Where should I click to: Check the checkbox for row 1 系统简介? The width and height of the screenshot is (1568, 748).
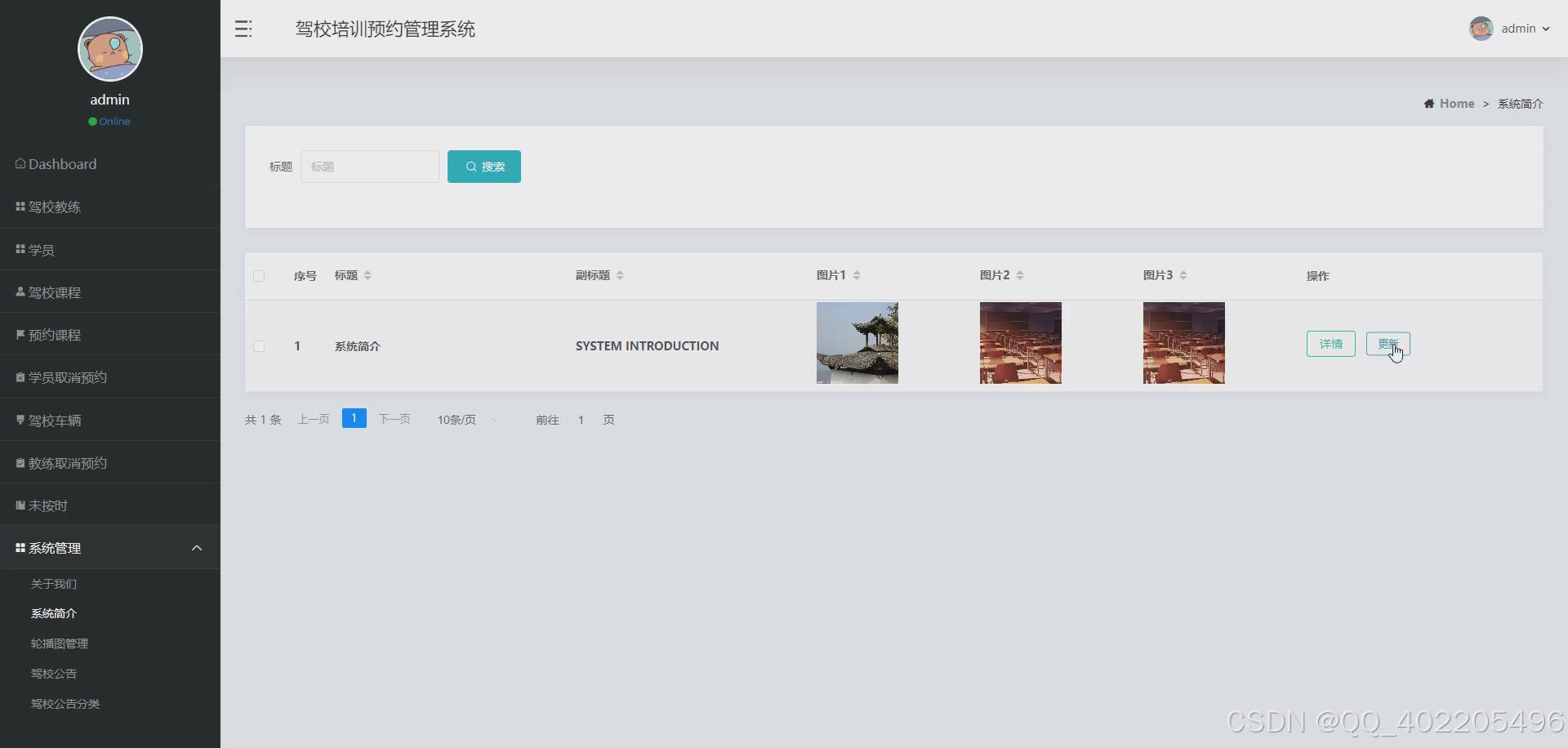click(x=258, y=345)
